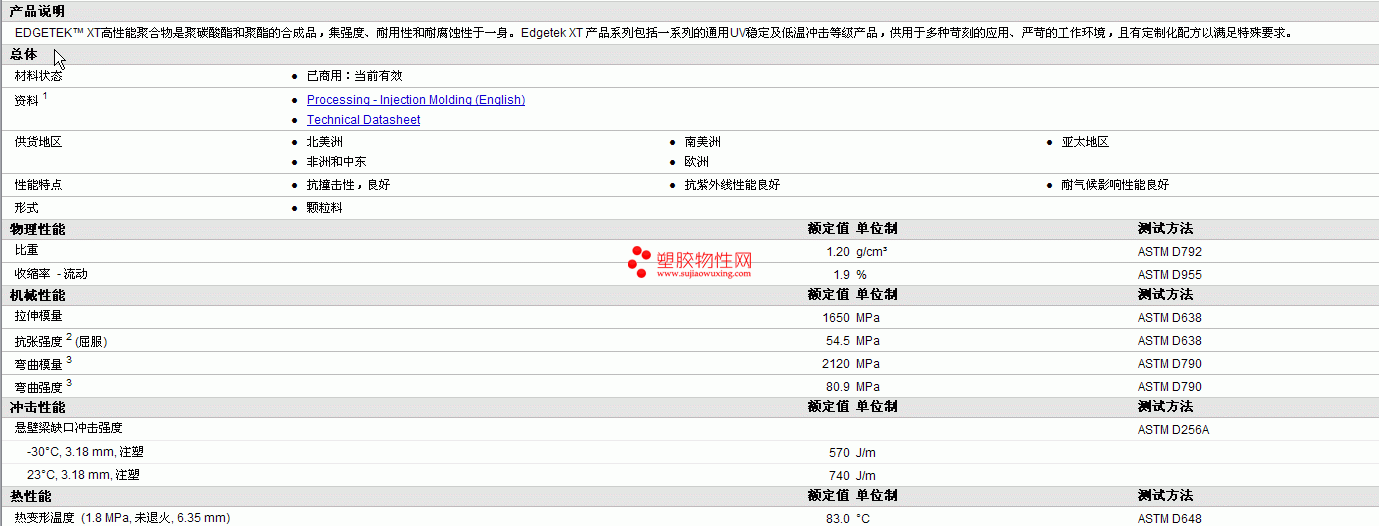1379x526 pixels.
Task: Click ASTM D790 in the 弯曲强度 row
Action: tap(1170, 387)
